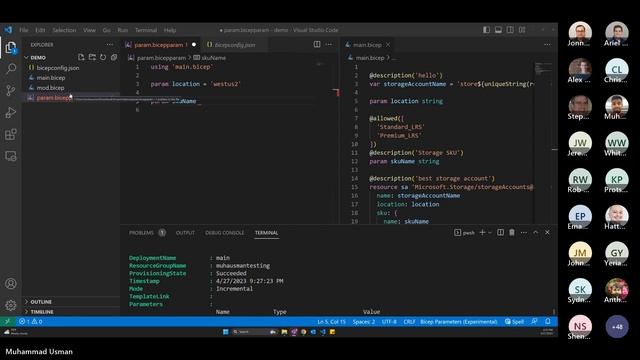Open the Extensions view
The image size is (640, 360).
[x=11, y=134]
